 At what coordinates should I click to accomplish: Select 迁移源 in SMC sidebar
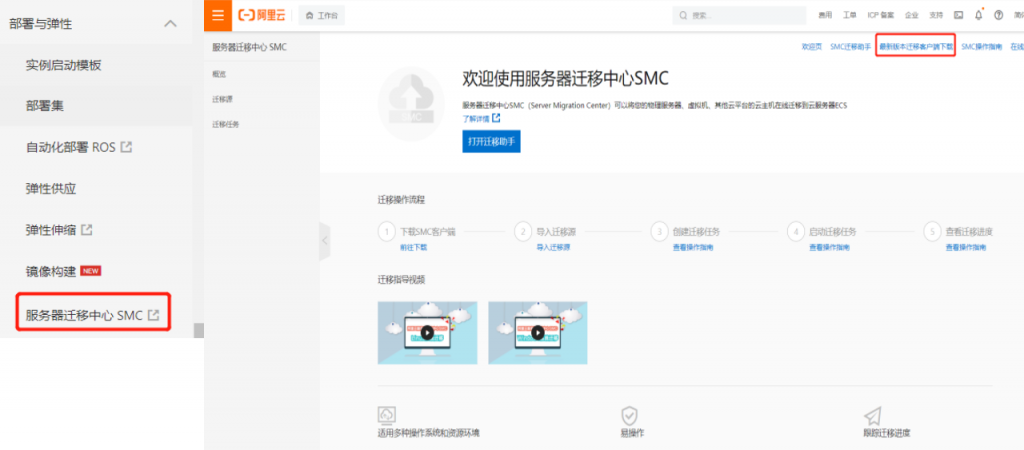tap(222, 99)
